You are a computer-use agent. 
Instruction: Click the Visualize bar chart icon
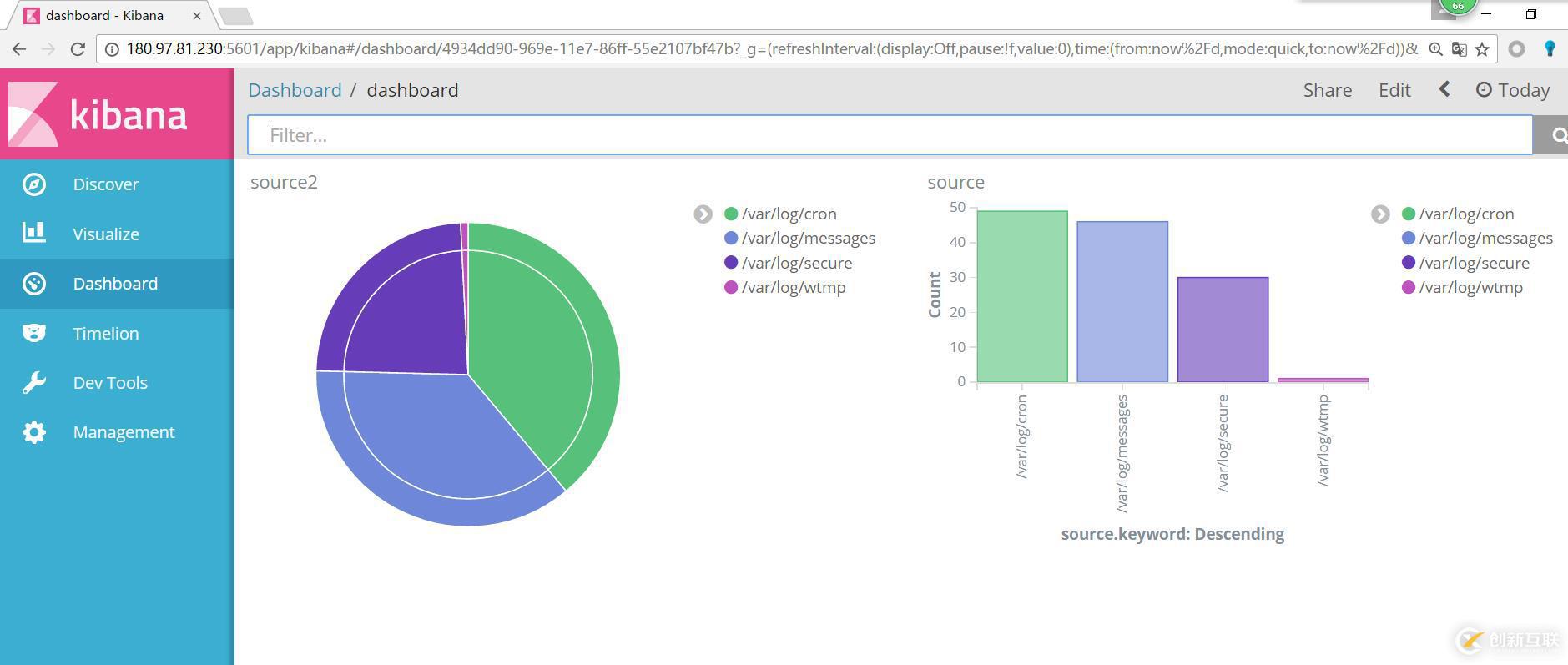pyautogui.click(x=34, y=234)
